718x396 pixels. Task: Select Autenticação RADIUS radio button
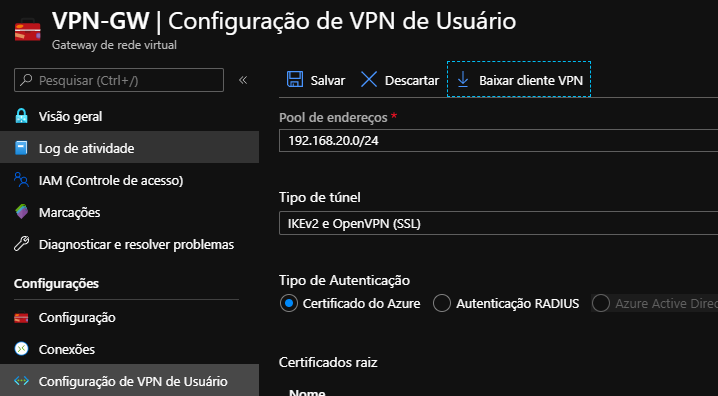(441, 303)
